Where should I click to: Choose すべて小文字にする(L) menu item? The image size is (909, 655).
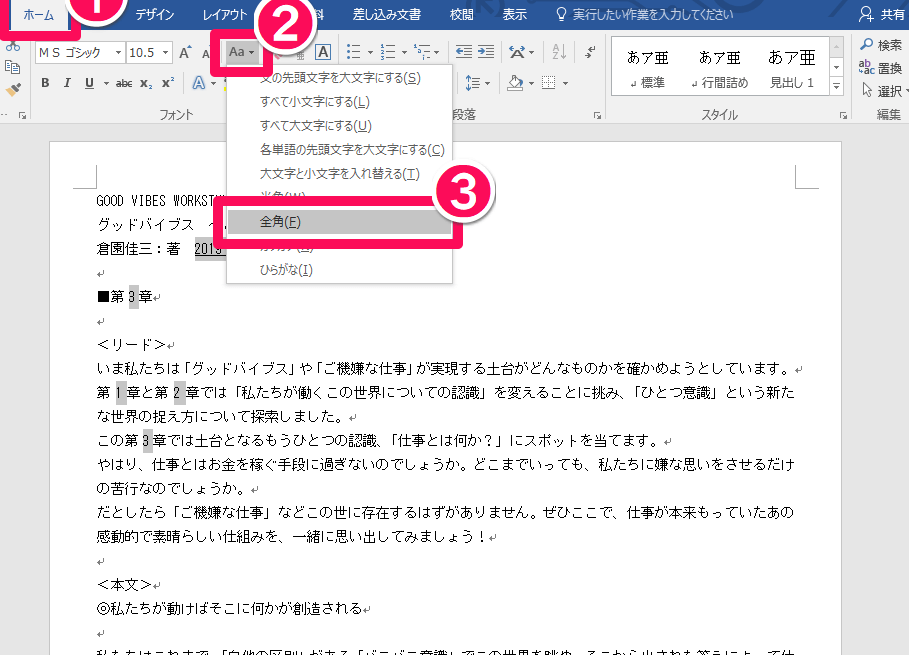pos(340,102)
